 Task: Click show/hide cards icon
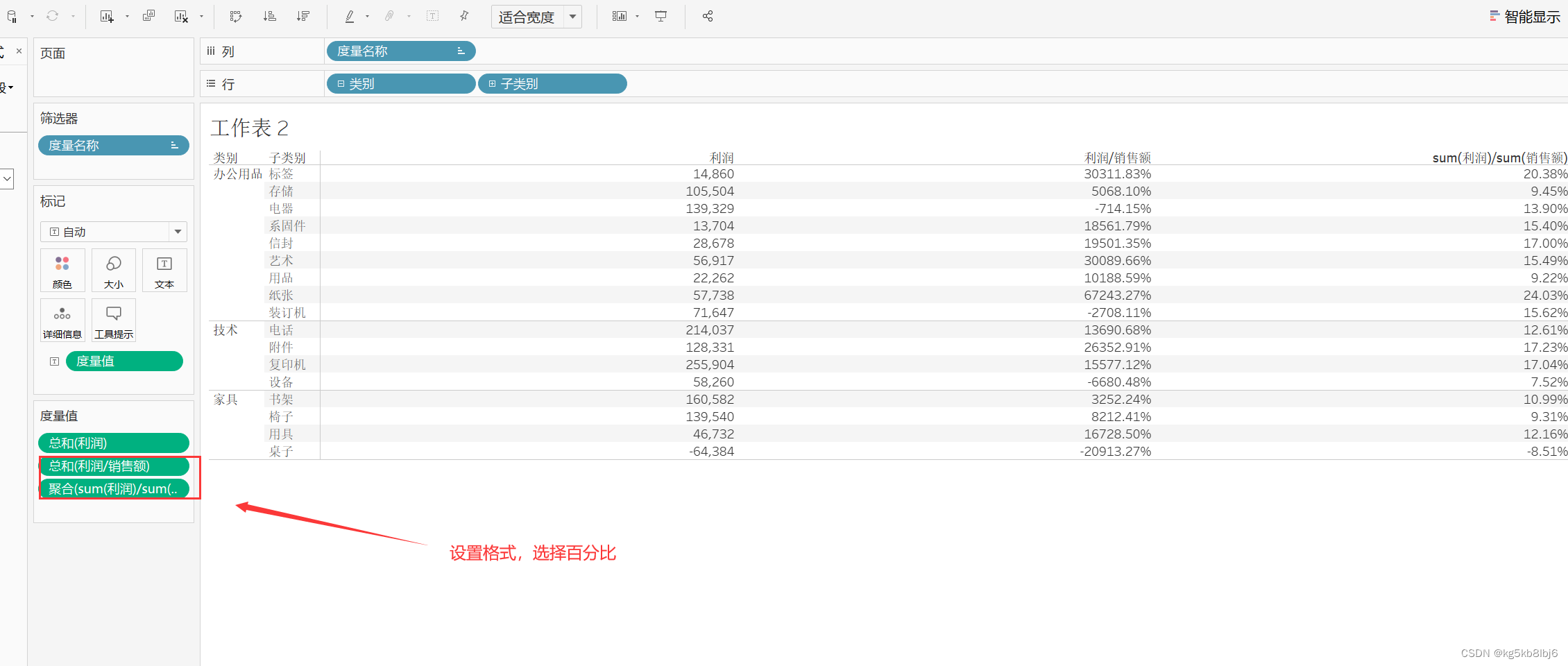coord(619,16)
